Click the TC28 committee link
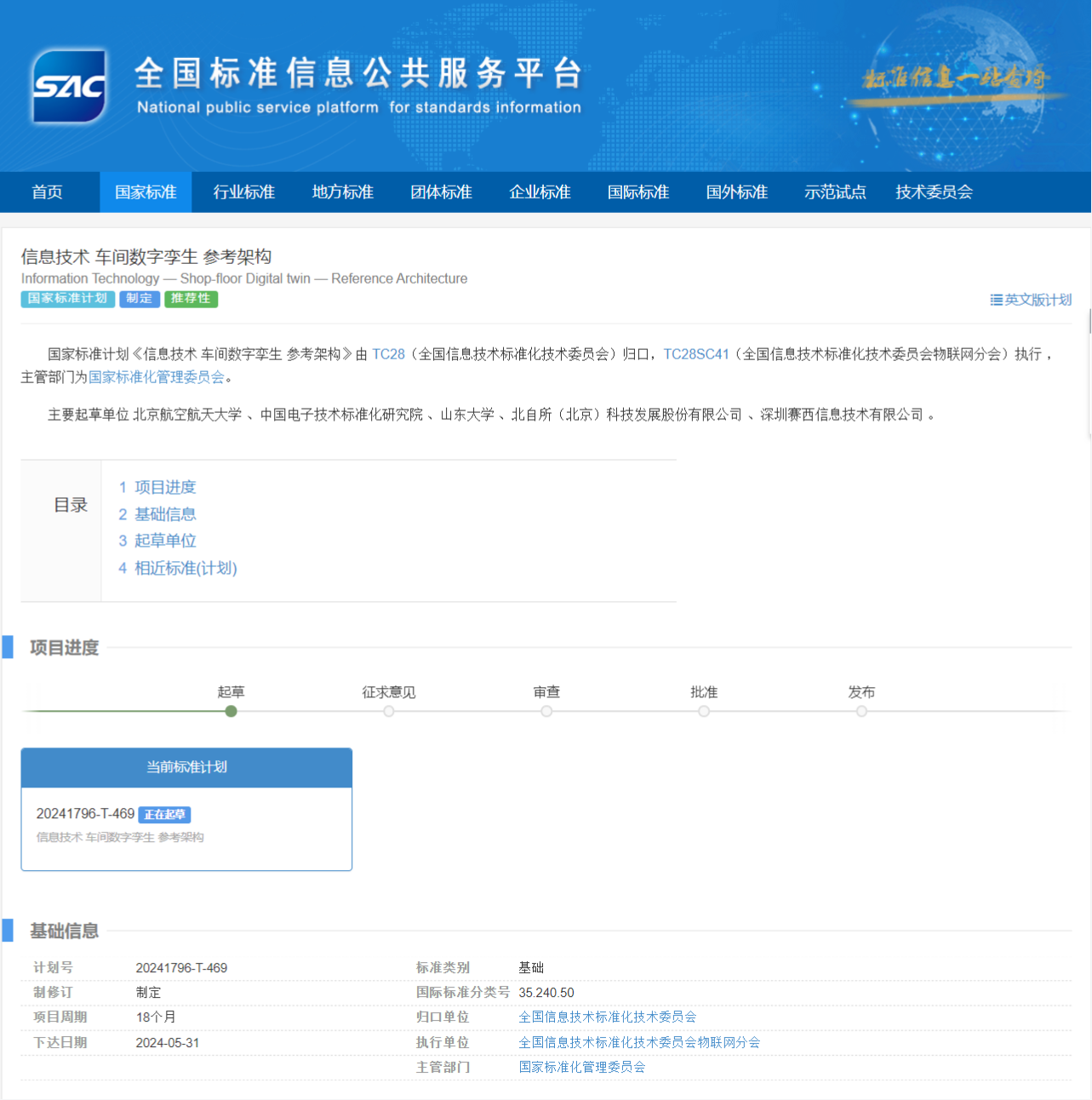This screenshot has width=1092, height=1100. tap(388, 354)
